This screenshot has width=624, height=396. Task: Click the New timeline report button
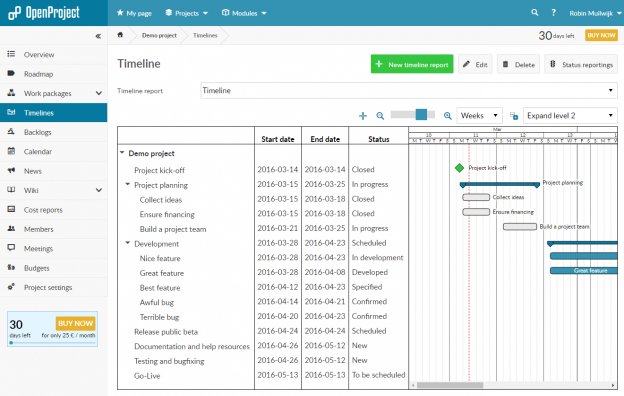pyautogui.click(x=412, y=64)
